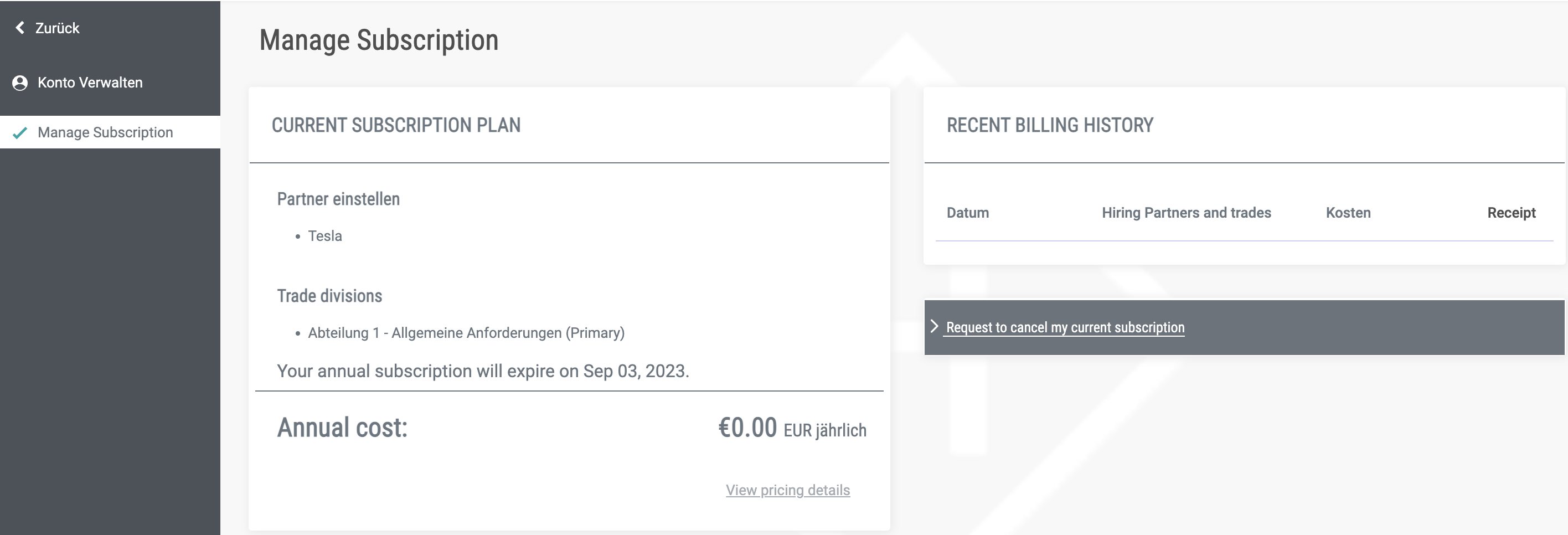Screen dimensions: 1568x535
Task: Go back via the Zurück label
Action: click(x=57, y=28)
